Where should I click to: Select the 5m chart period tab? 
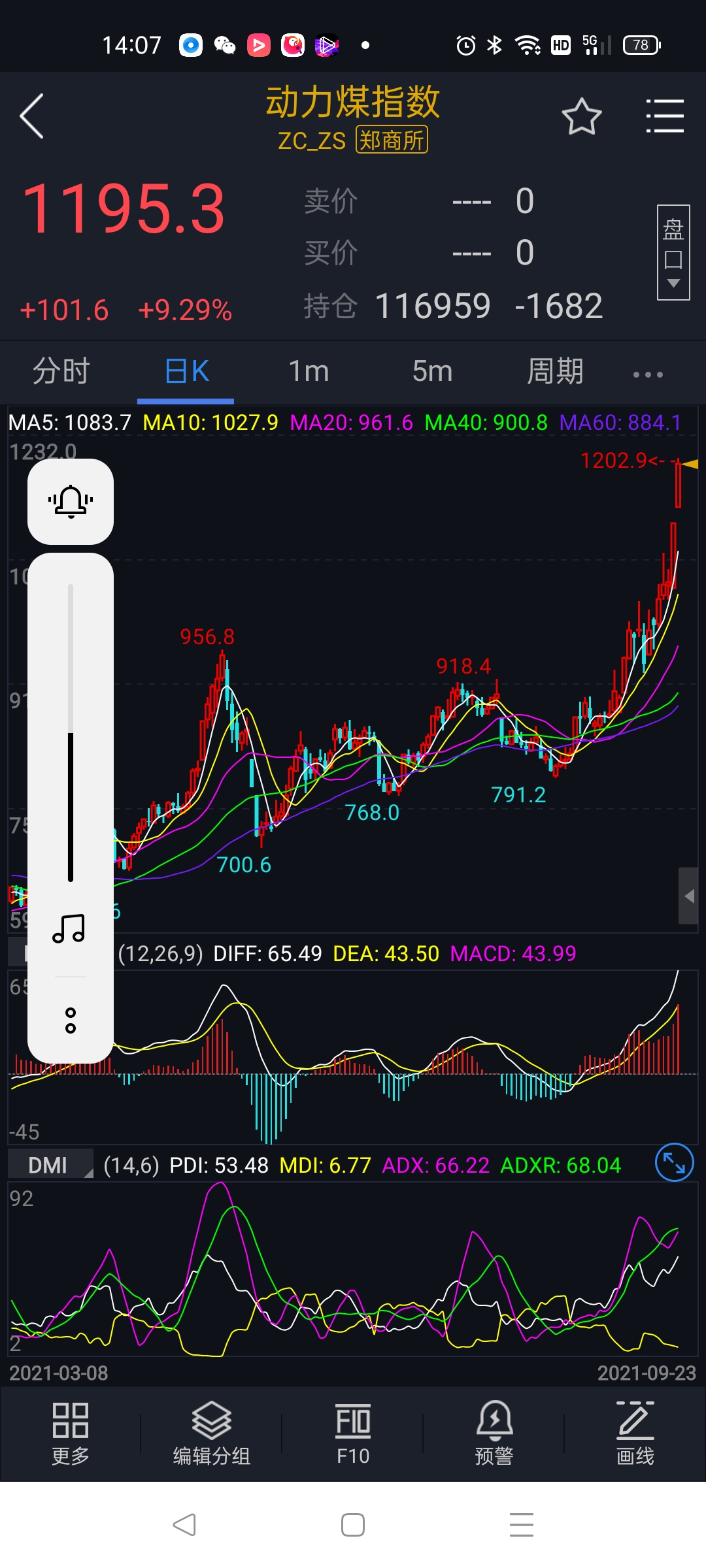pos(432,372)
